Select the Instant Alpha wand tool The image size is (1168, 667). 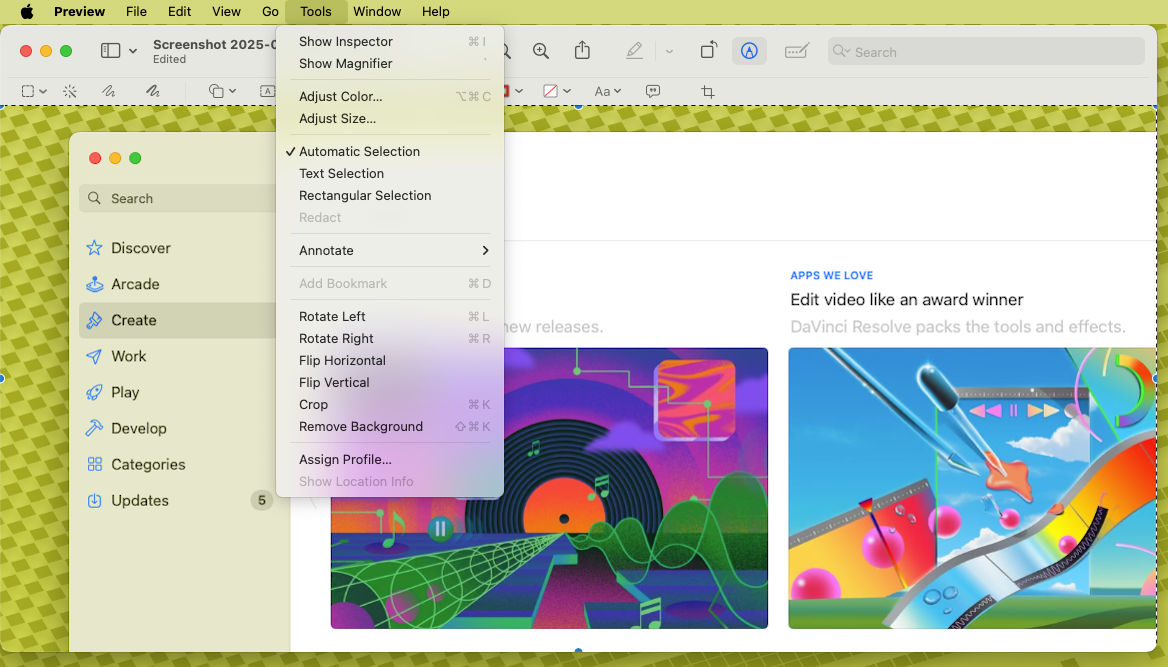(70, 91)
